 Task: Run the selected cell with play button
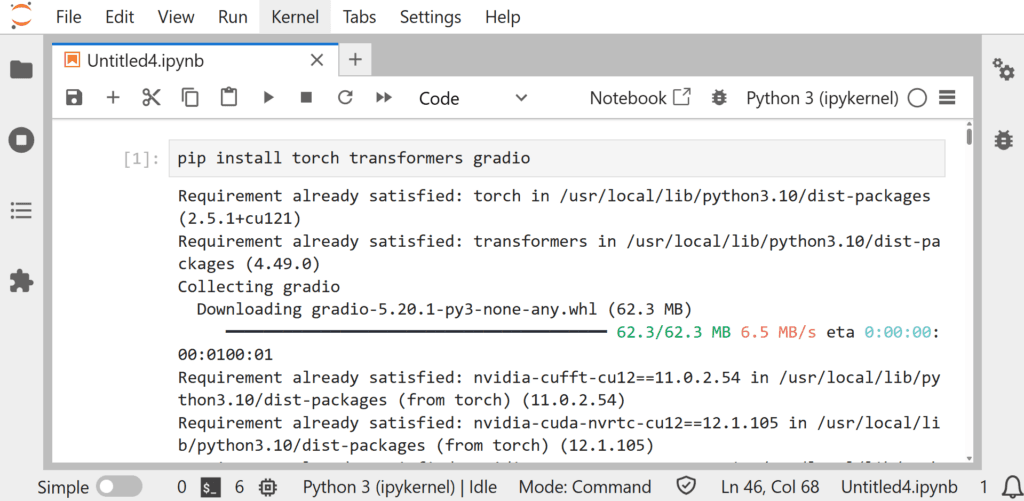268,98
